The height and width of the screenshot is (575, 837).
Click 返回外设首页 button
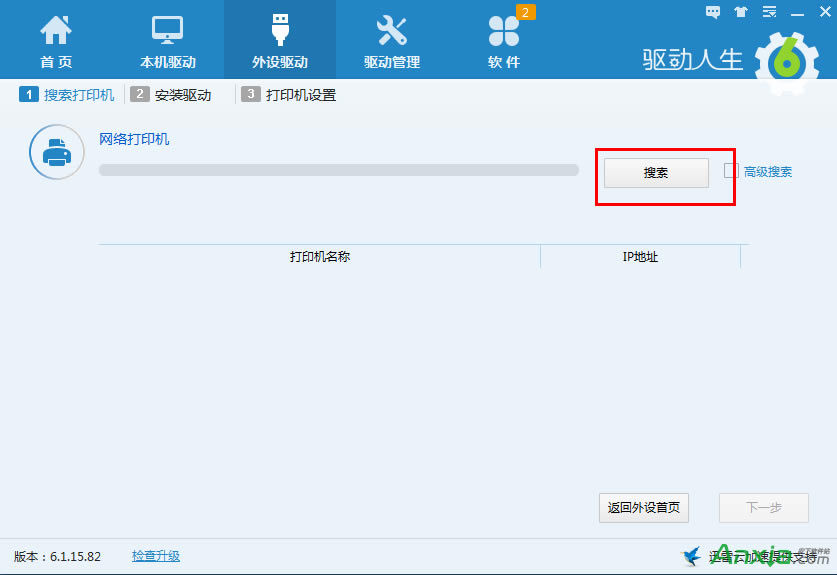coord(644,508)
